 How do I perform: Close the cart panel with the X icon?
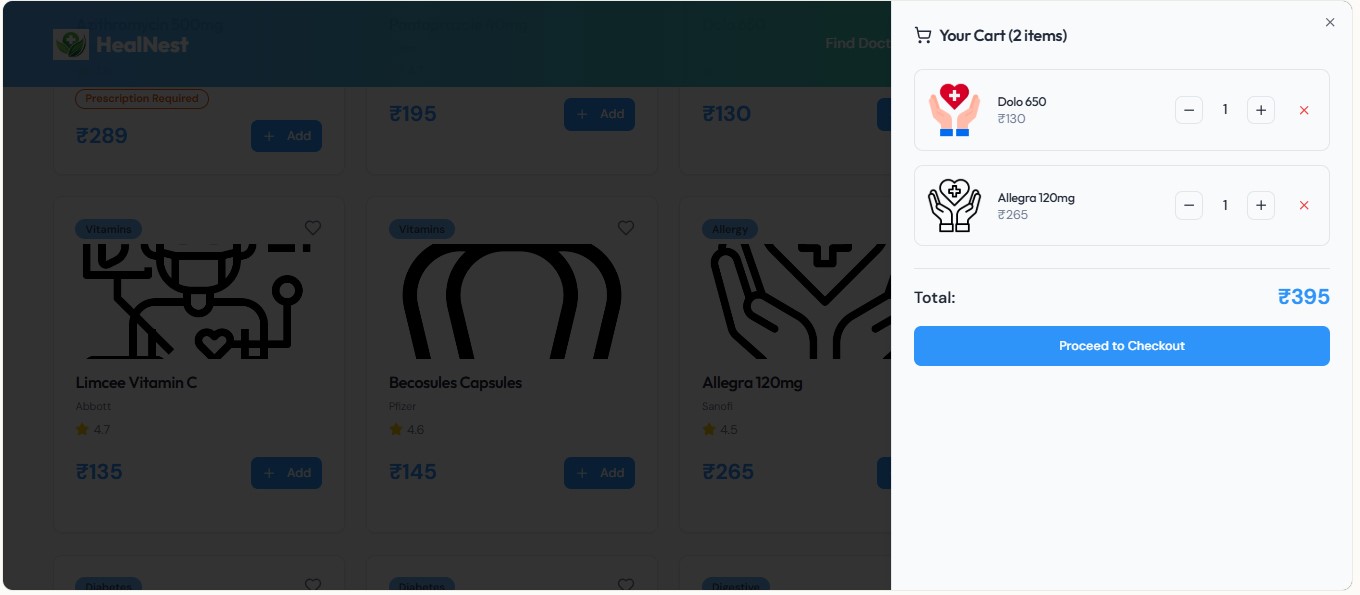[x=1330, y=22]
